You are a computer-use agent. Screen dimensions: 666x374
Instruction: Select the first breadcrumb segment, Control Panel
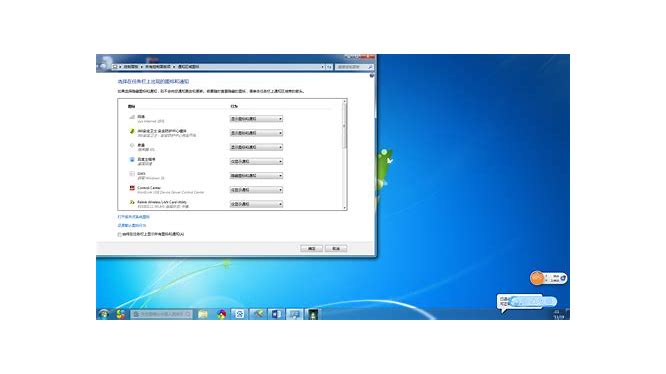coord(131,67)
